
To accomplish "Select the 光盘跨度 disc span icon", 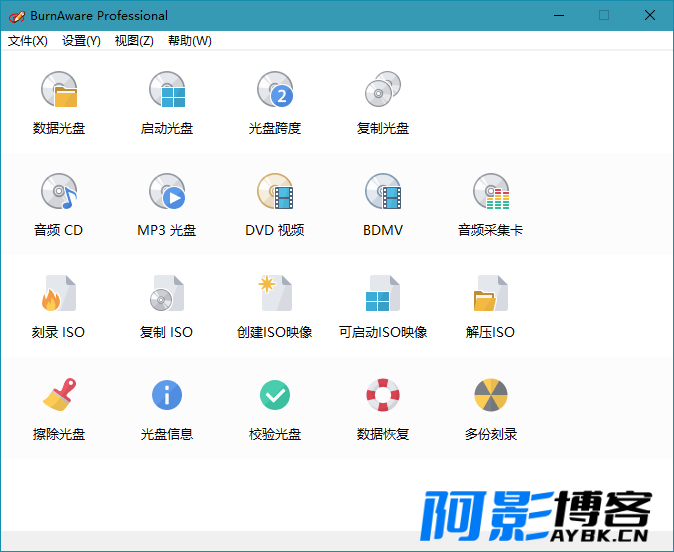I will click(x=275, y=89).
